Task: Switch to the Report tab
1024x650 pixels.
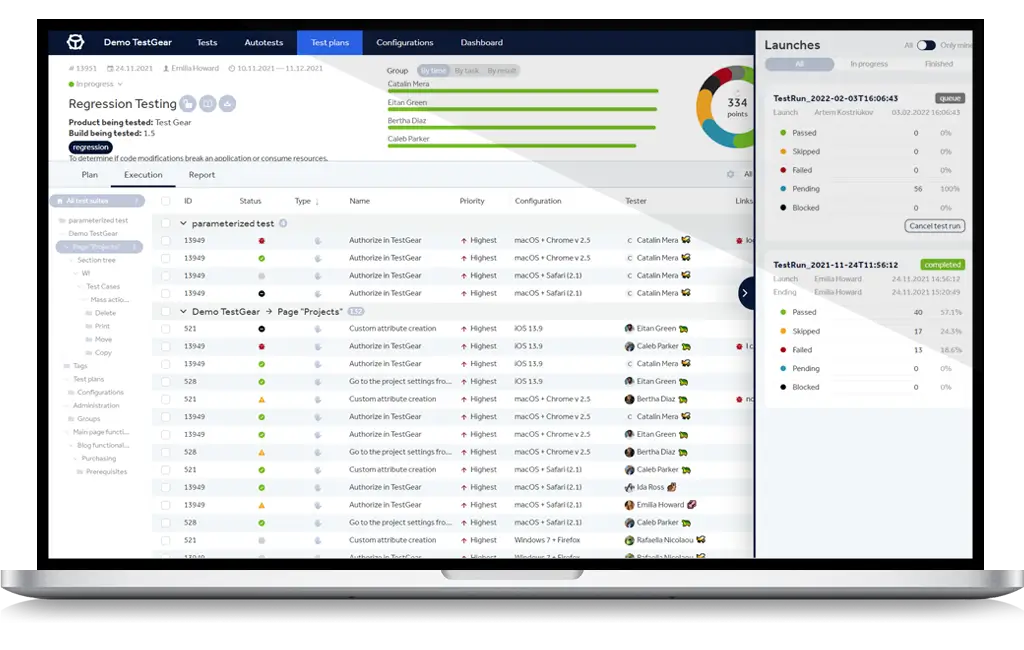Action: tap(202, 173)
